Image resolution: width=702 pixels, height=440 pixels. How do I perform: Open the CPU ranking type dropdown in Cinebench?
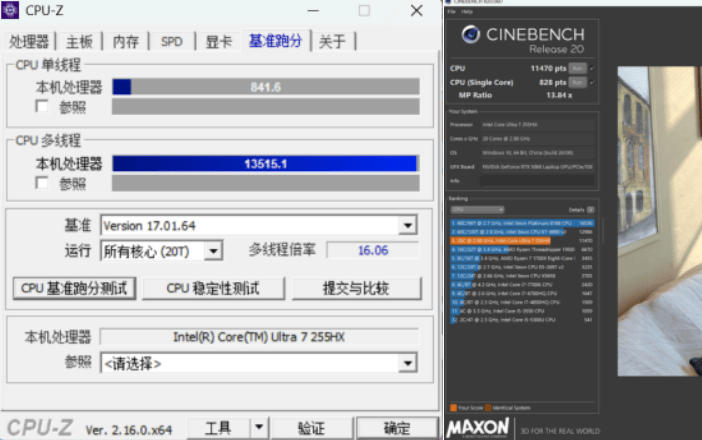click(x=477, y=209)
